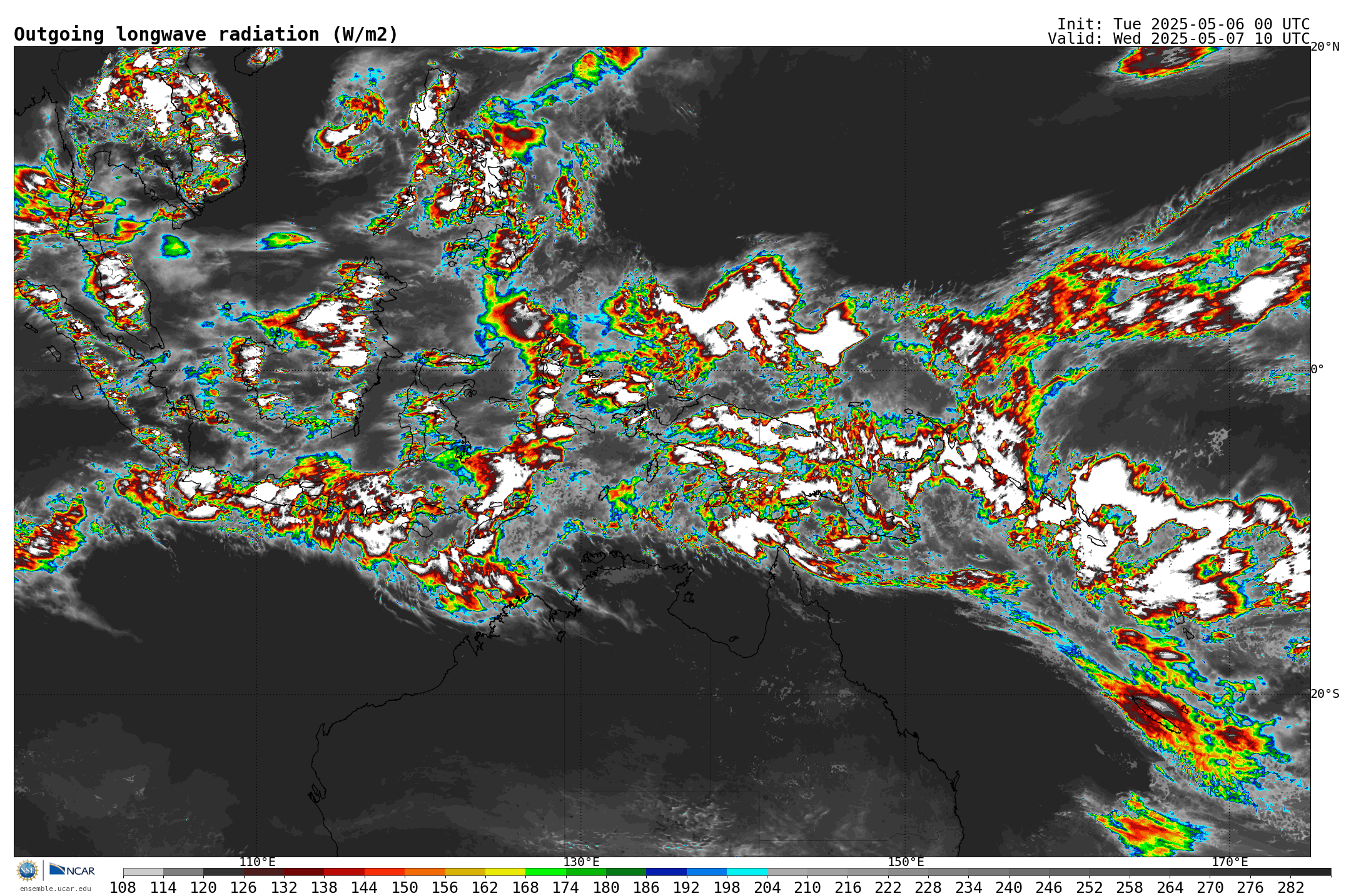Click the 282 colorbar value label
The image size is (1351, 896).
coord(1290,887)
